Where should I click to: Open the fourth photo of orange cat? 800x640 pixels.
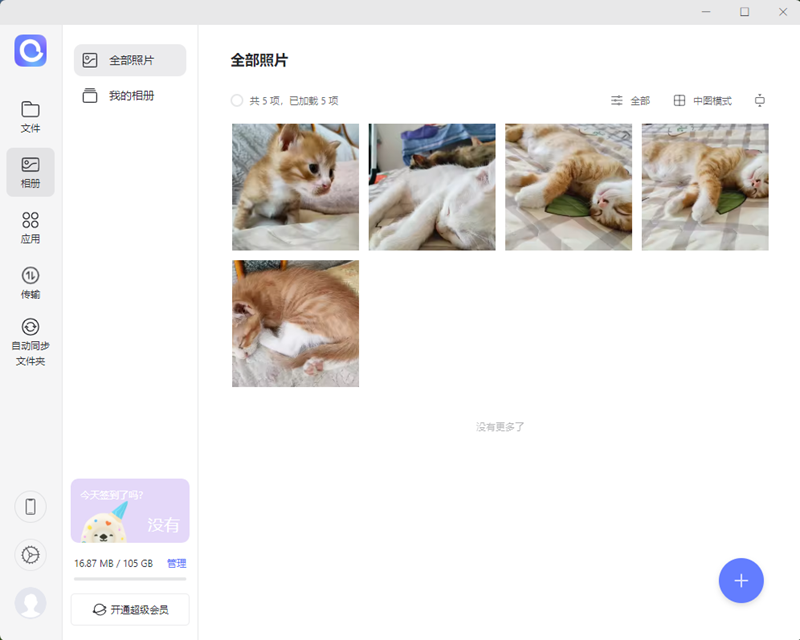click(x=705, y=187)
